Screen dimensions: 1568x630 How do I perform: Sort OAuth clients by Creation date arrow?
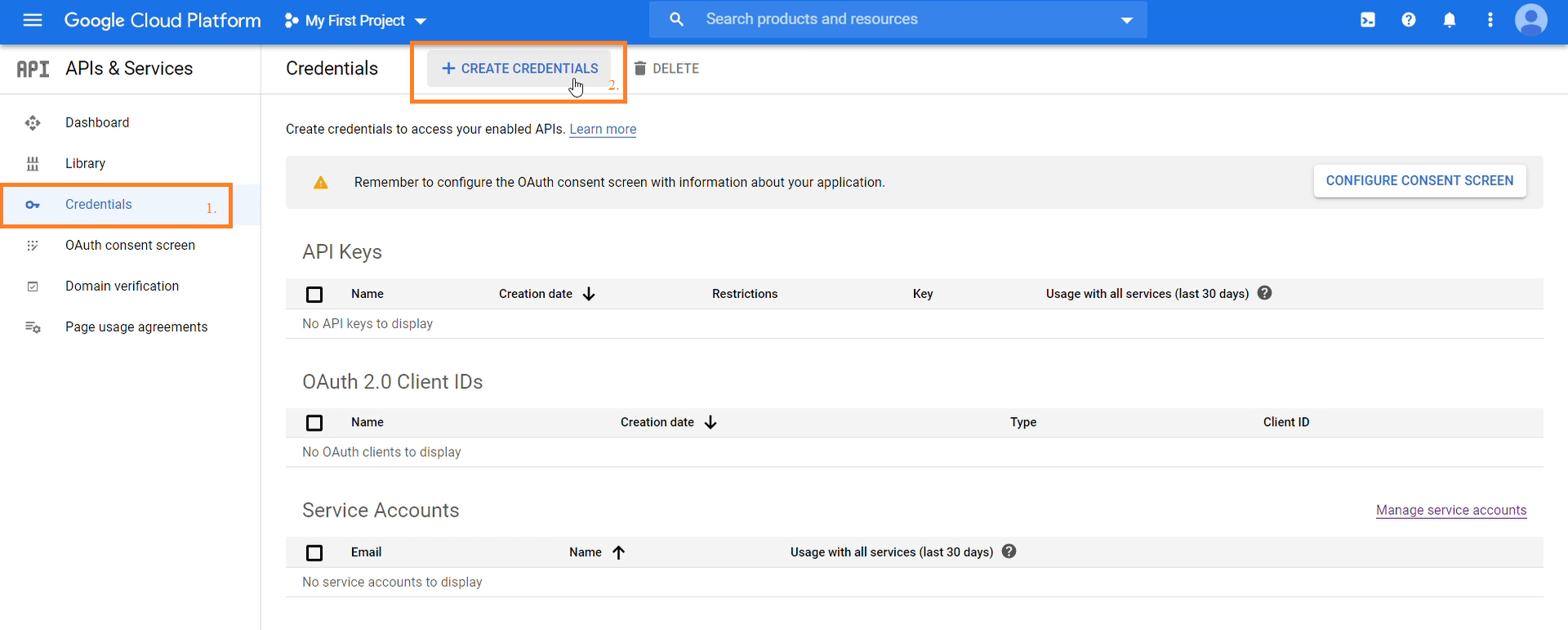710,422
